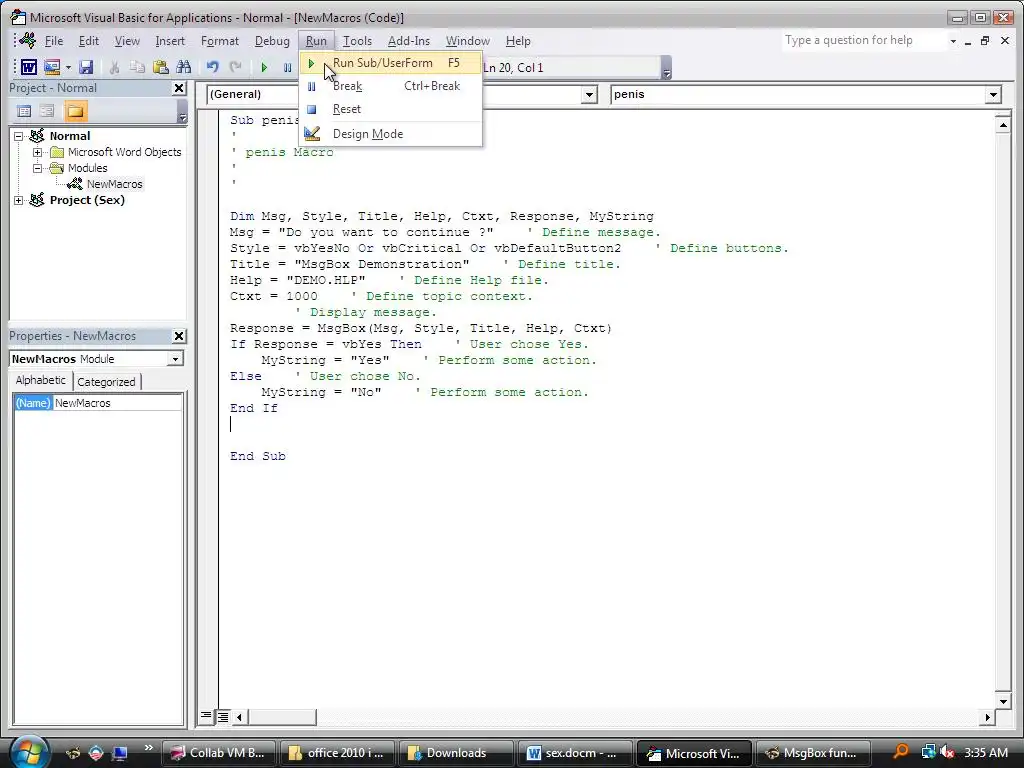1024x768 pixels.
Task: Click the vertical scrollbar down arrow
Action: pyautogui.click(x=1003, y=701)
